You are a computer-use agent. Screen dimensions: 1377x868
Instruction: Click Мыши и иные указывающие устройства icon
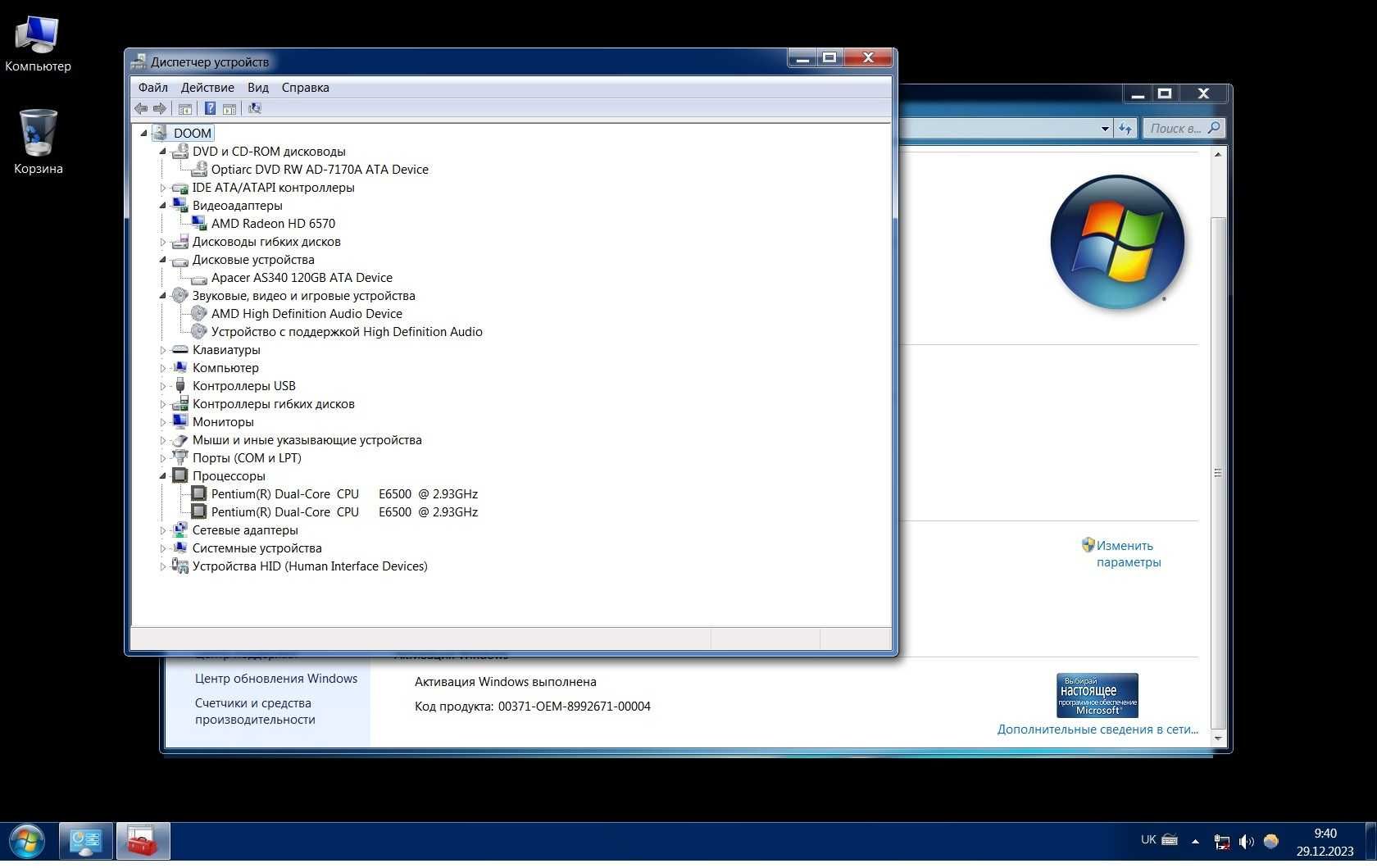point(180,439)
